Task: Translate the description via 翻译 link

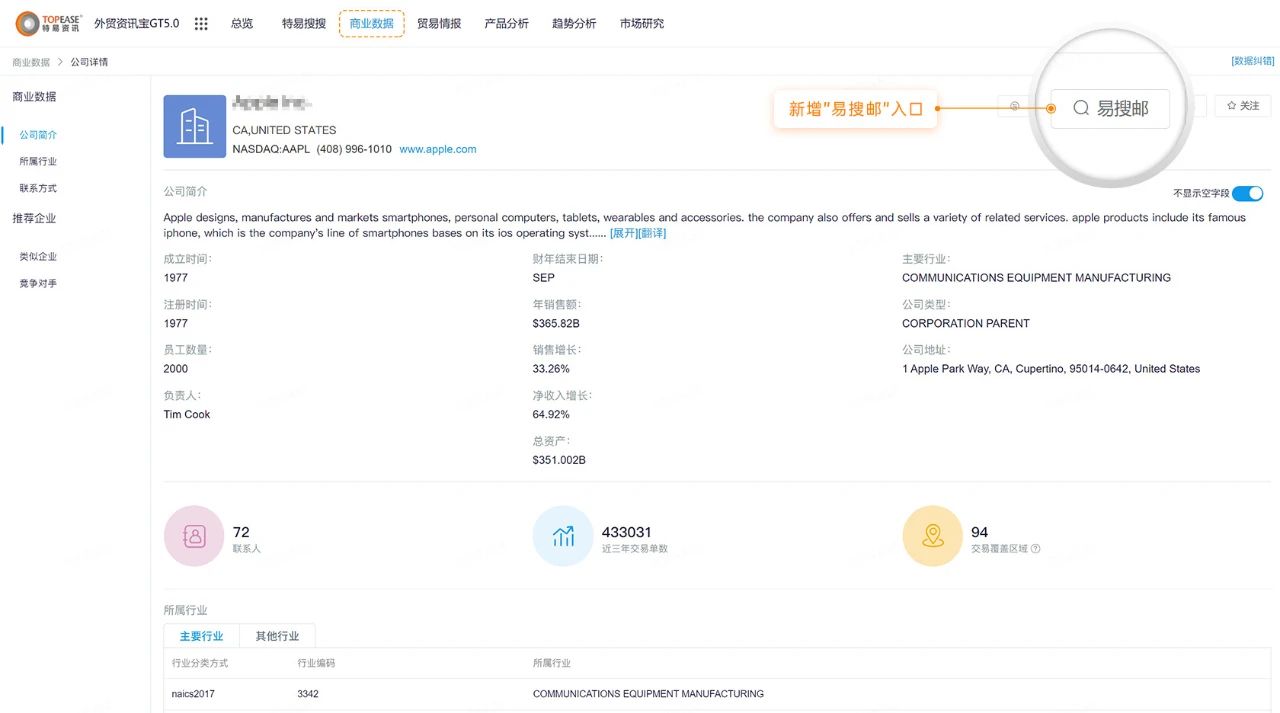Action: point(652,233)
